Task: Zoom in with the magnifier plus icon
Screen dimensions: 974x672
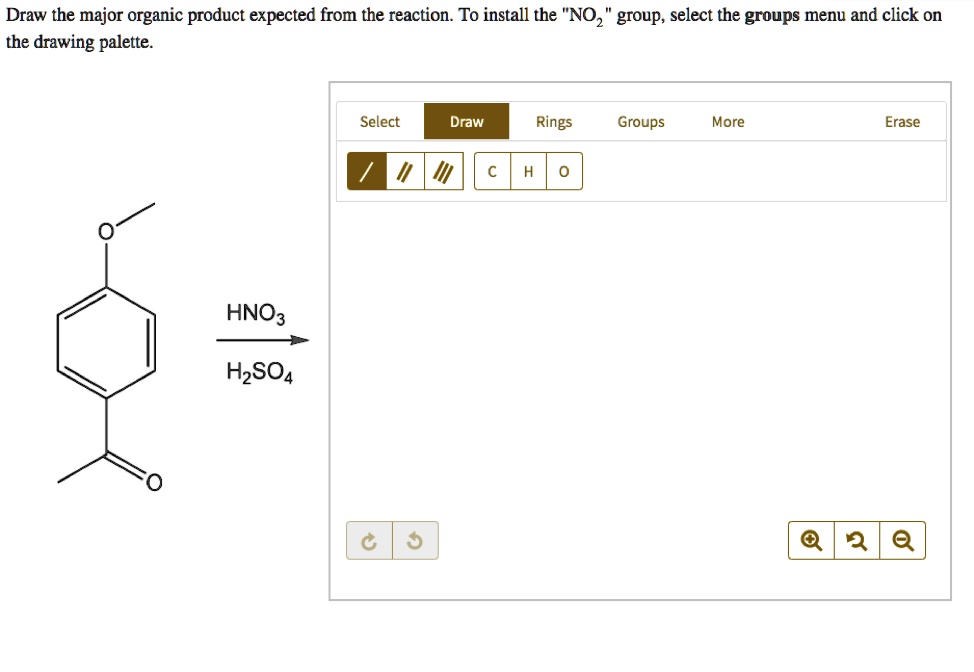Action: click(x=811, y=540)
